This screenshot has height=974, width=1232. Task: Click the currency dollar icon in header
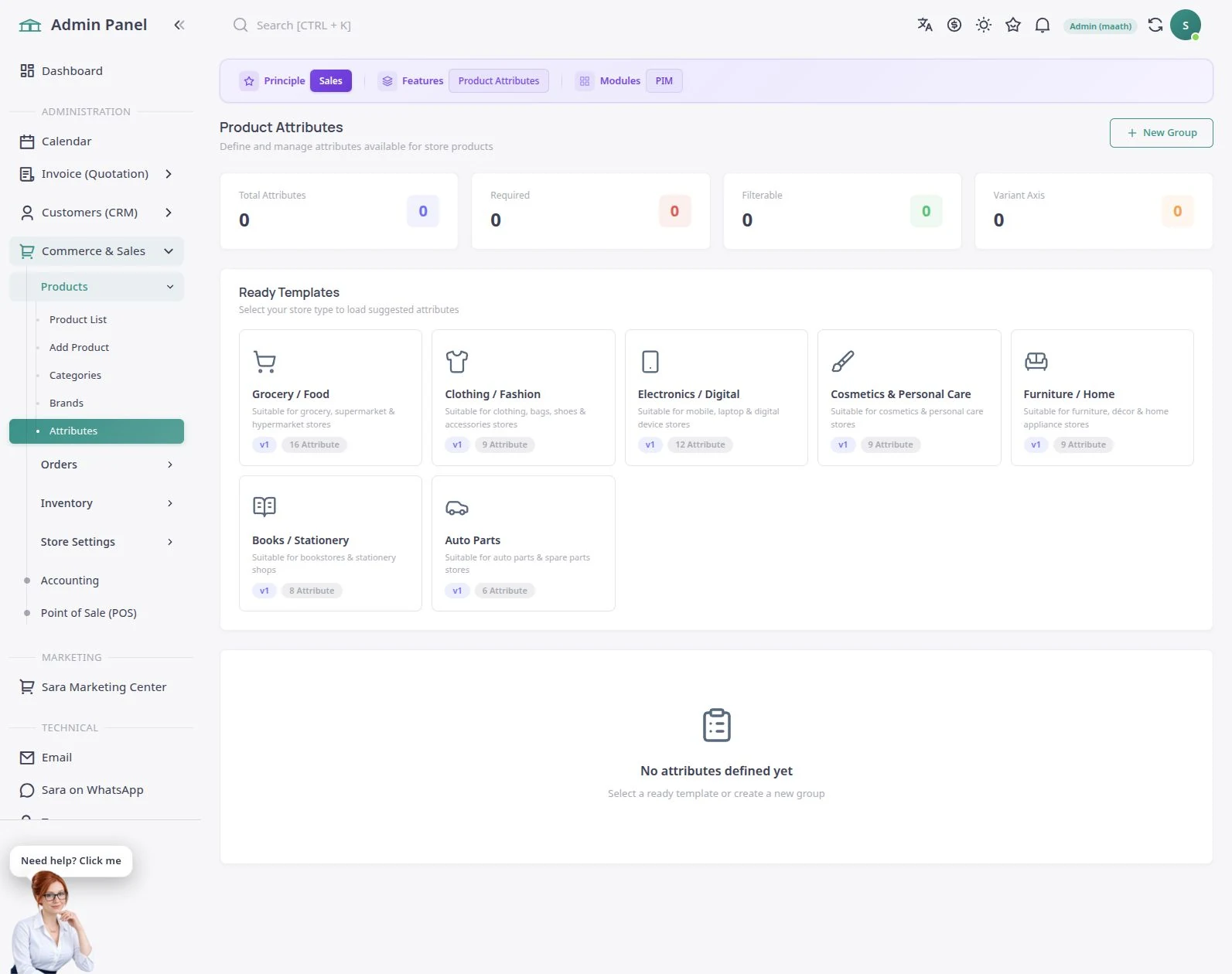(954, 25)
